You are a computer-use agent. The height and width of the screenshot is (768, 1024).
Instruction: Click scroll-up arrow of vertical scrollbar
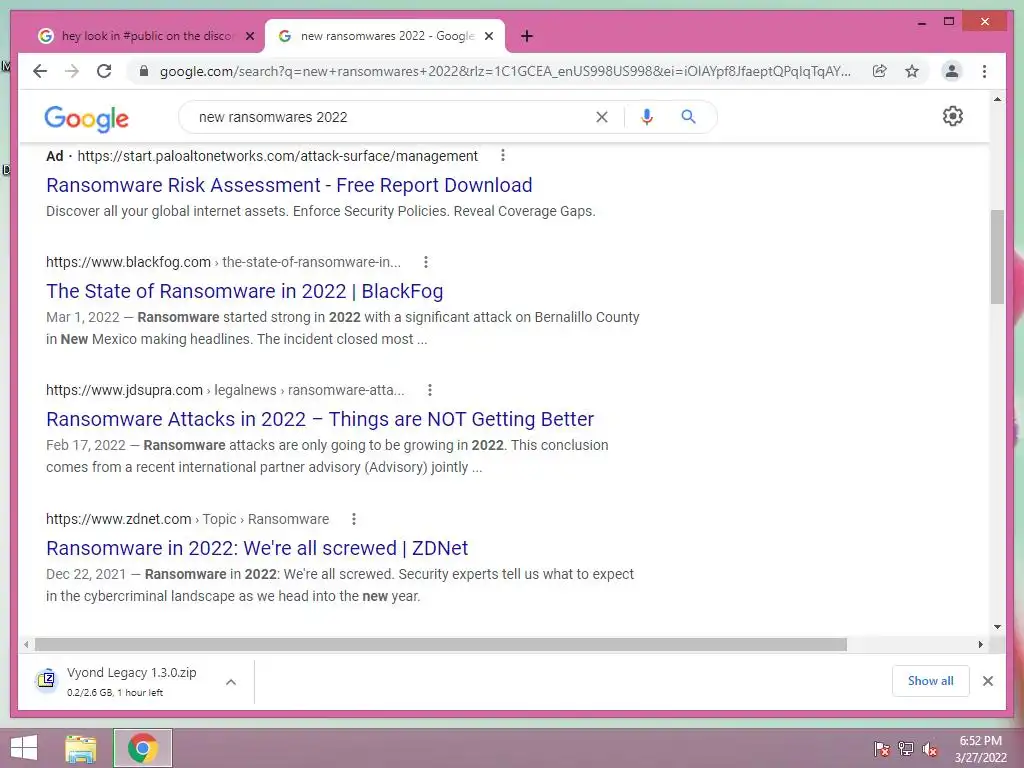tap(997, 99)
